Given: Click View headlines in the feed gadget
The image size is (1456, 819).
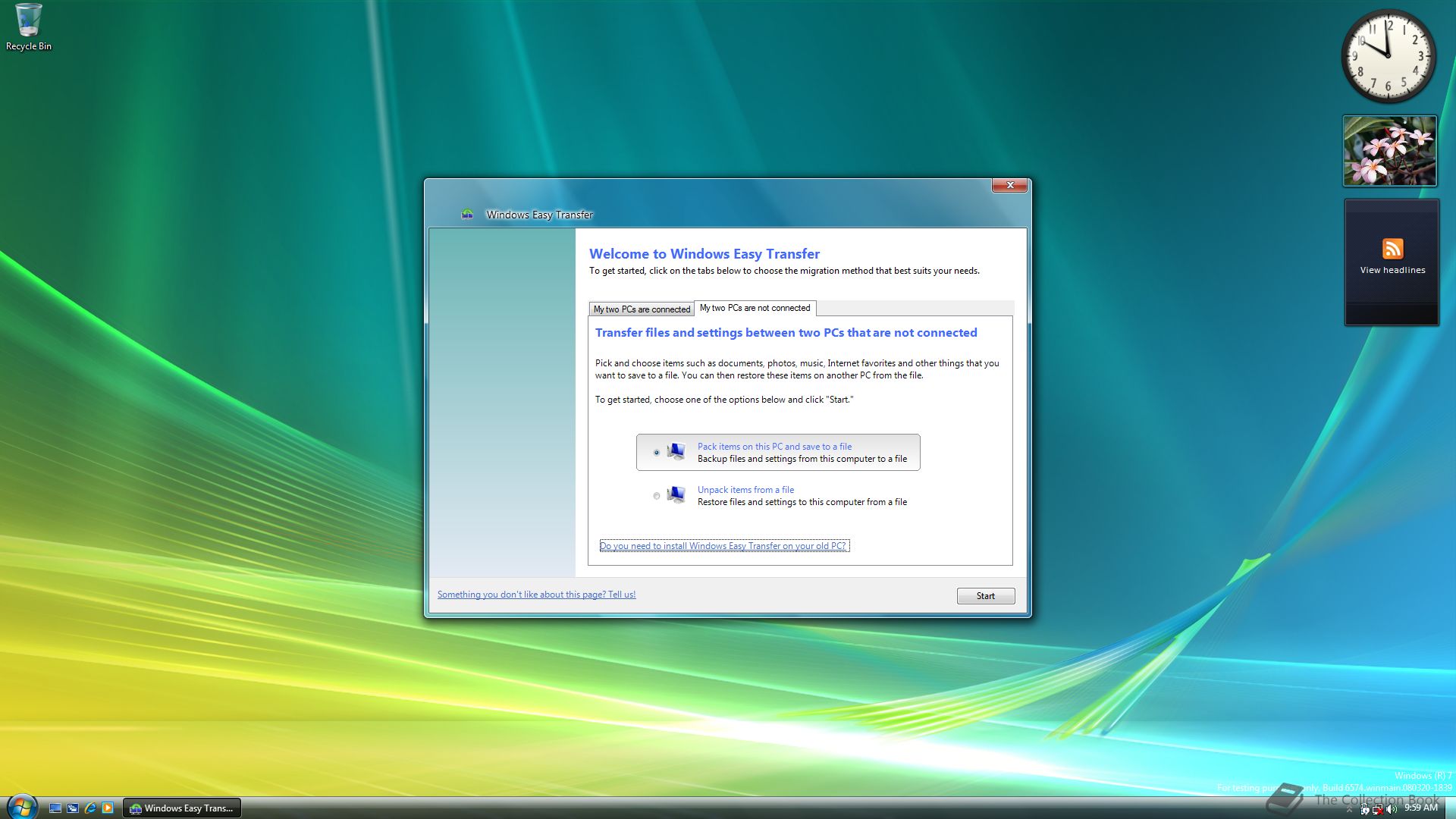Looking at the screenshot, I should [x=1392, y=270].
